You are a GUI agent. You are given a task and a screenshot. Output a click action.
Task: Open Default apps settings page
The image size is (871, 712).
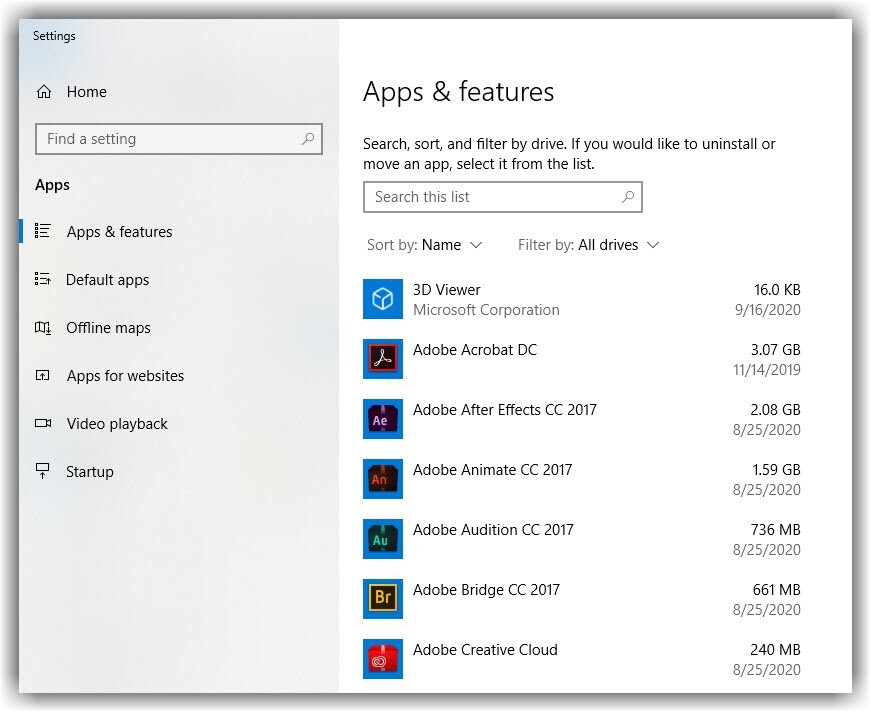(x=107, y=280)
